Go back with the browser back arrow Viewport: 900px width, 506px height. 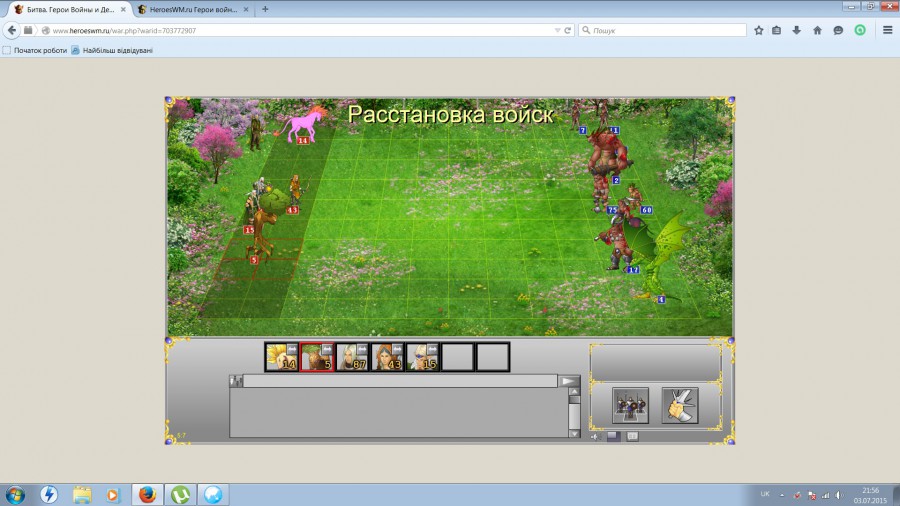[12, 30]
